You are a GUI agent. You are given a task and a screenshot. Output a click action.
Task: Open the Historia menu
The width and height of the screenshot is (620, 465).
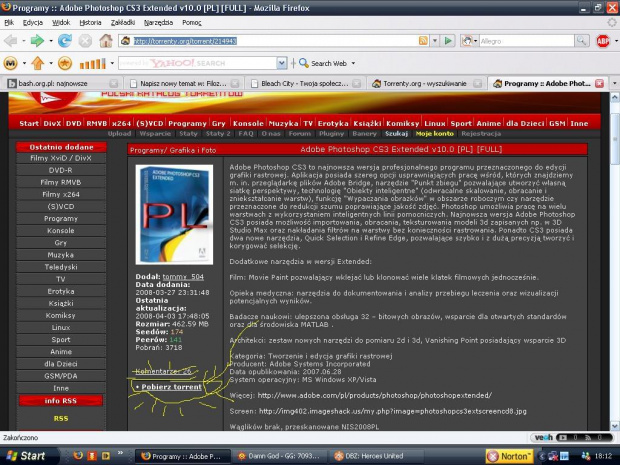90,23
